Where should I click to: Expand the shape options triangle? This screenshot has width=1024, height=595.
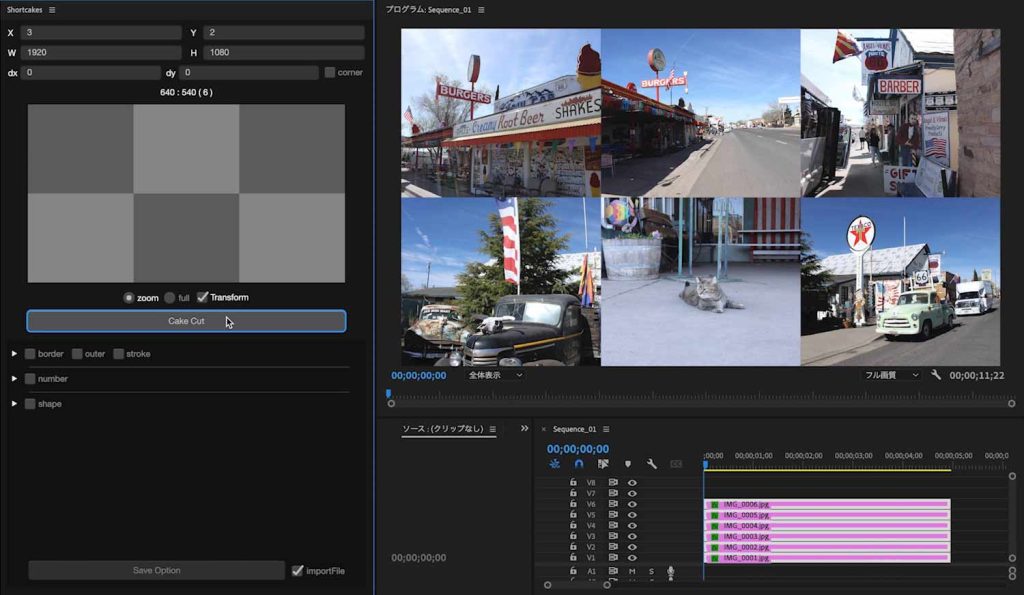point(15,404)
